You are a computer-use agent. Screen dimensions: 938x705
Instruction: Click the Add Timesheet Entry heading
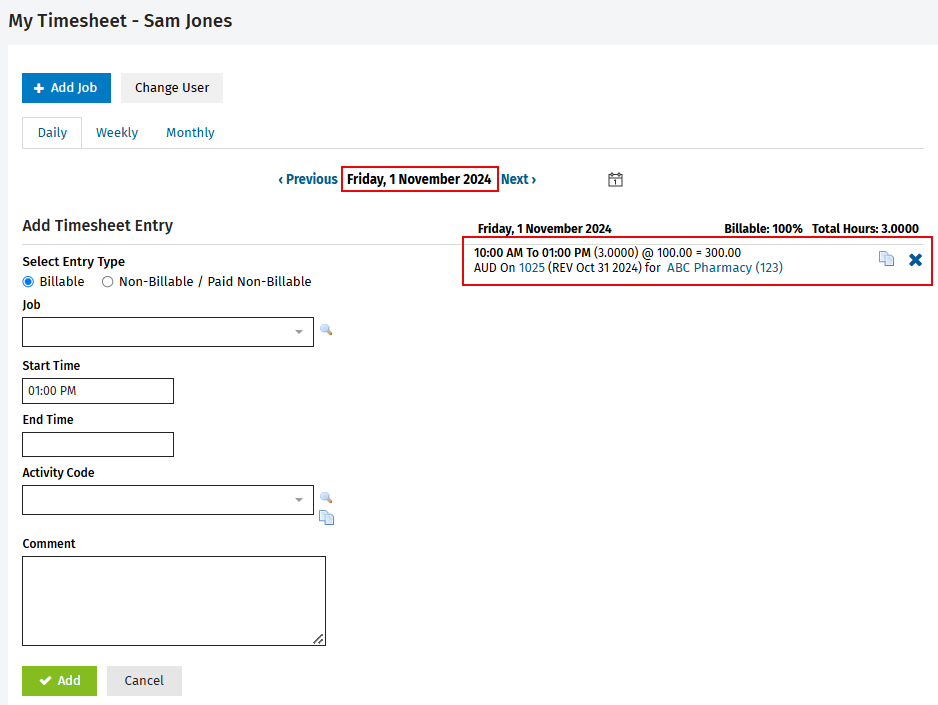tap(98, 225)
